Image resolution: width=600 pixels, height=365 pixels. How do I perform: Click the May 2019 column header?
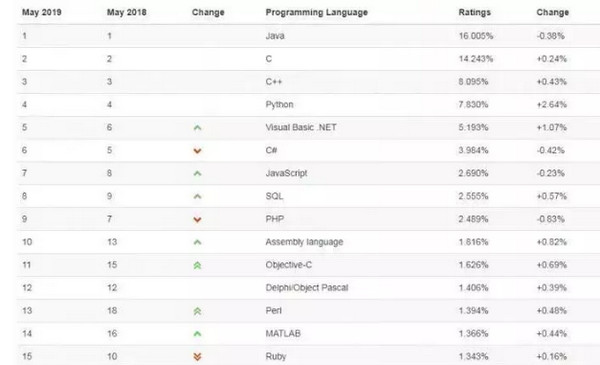(42, 12)
